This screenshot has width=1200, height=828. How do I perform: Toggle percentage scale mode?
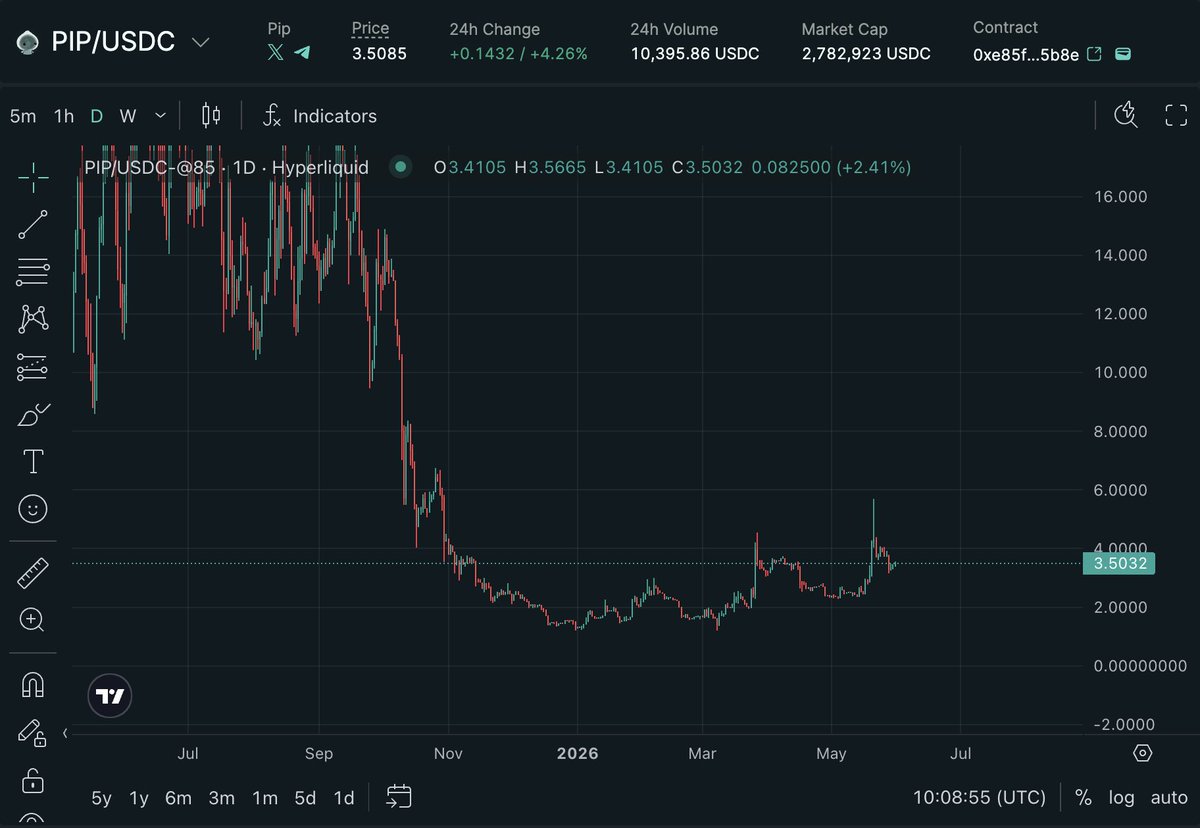1083,798
